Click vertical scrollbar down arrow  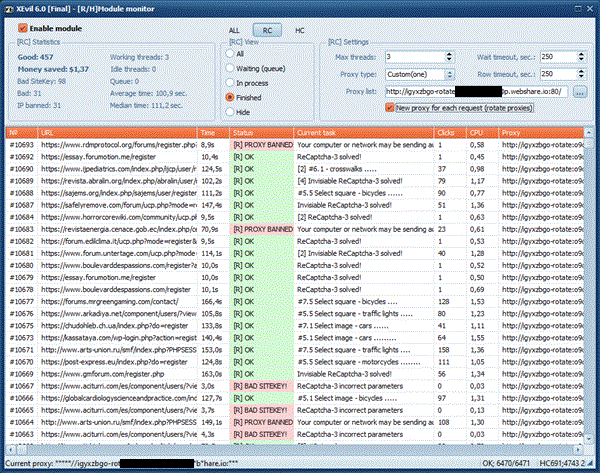(x=589, y=439)
